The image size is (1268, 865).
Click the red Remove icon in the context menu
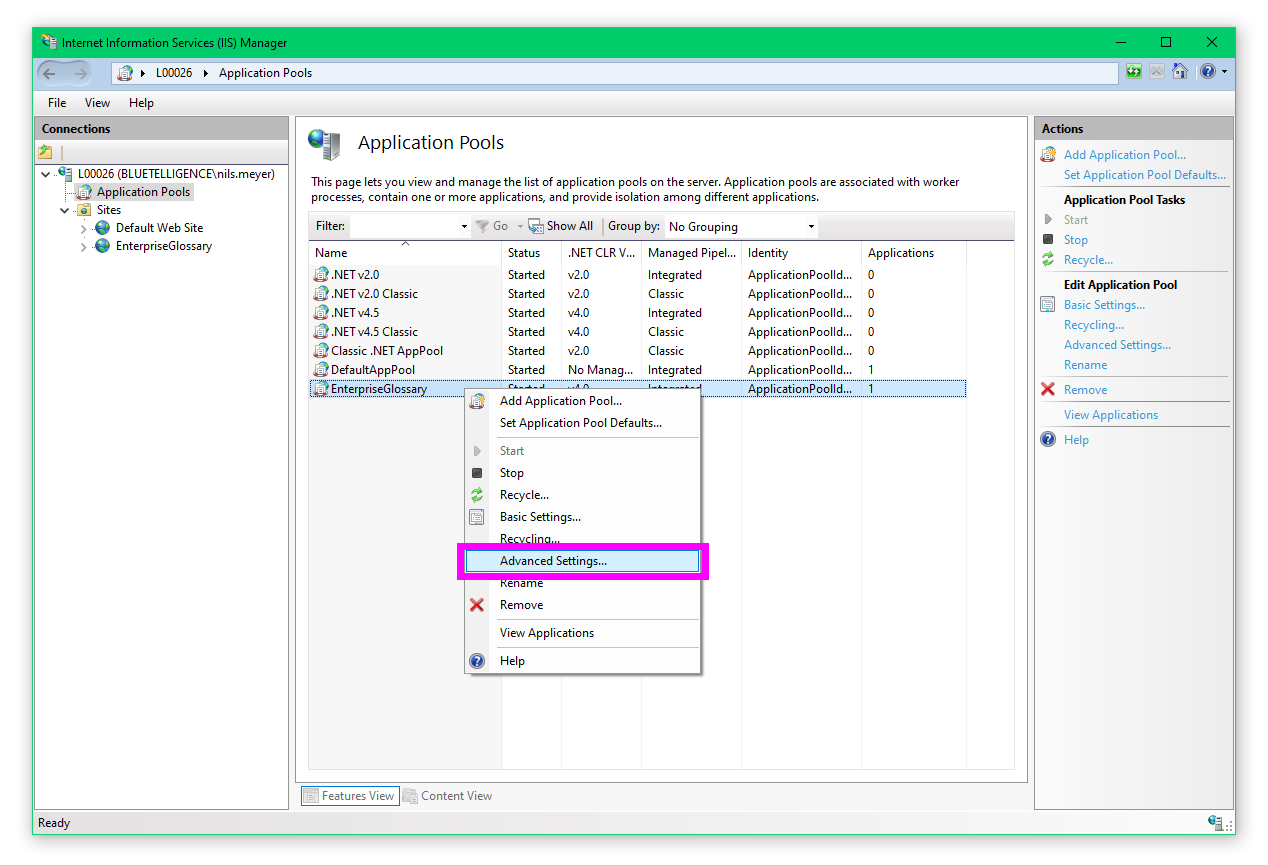click(477, 605)
